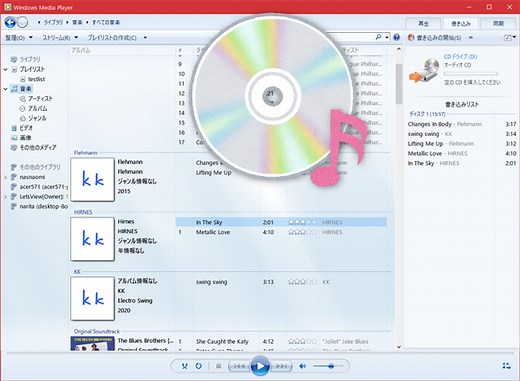Open the 整理(O) dropdown menu
The width and height of the screenshot is (520, 381).
click(x=19, y=38)
